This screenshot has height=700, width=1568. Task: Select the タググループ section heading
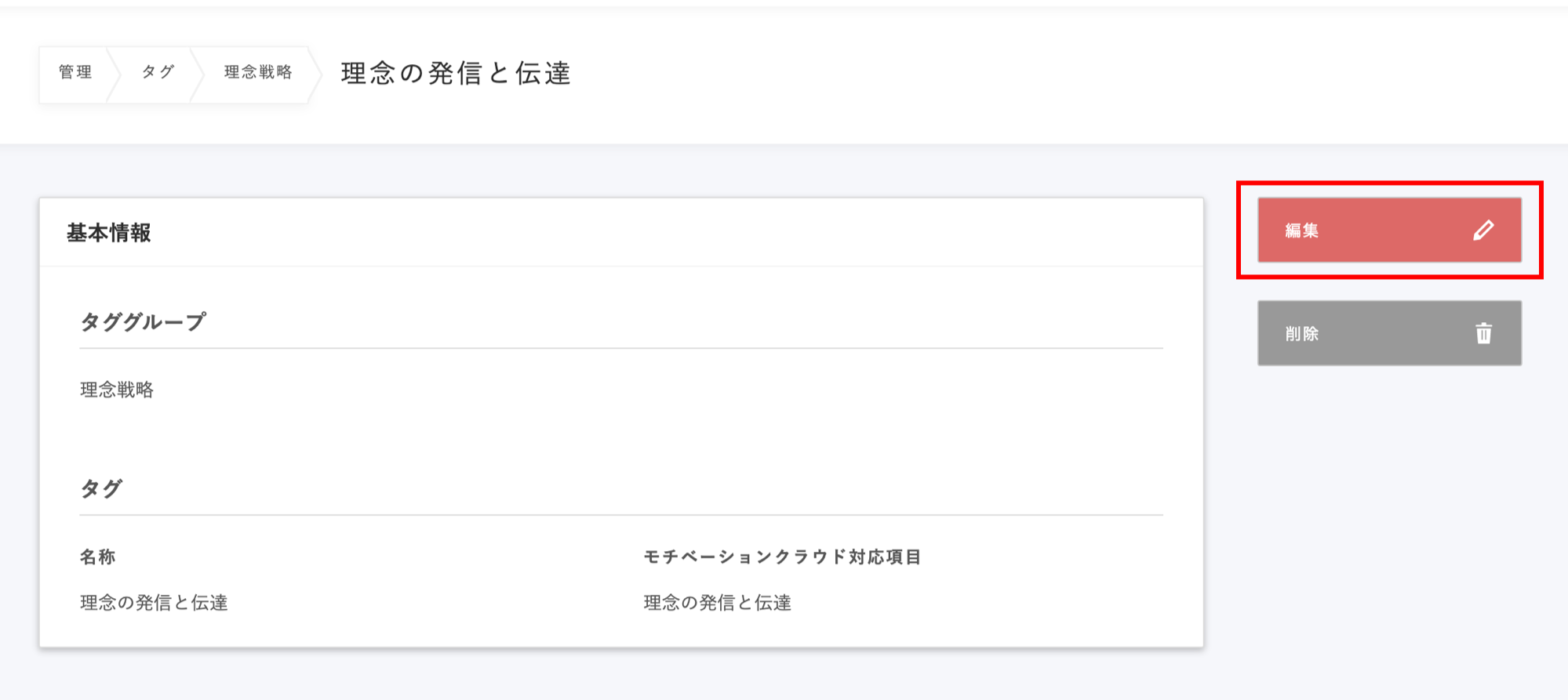click(143, 322)
